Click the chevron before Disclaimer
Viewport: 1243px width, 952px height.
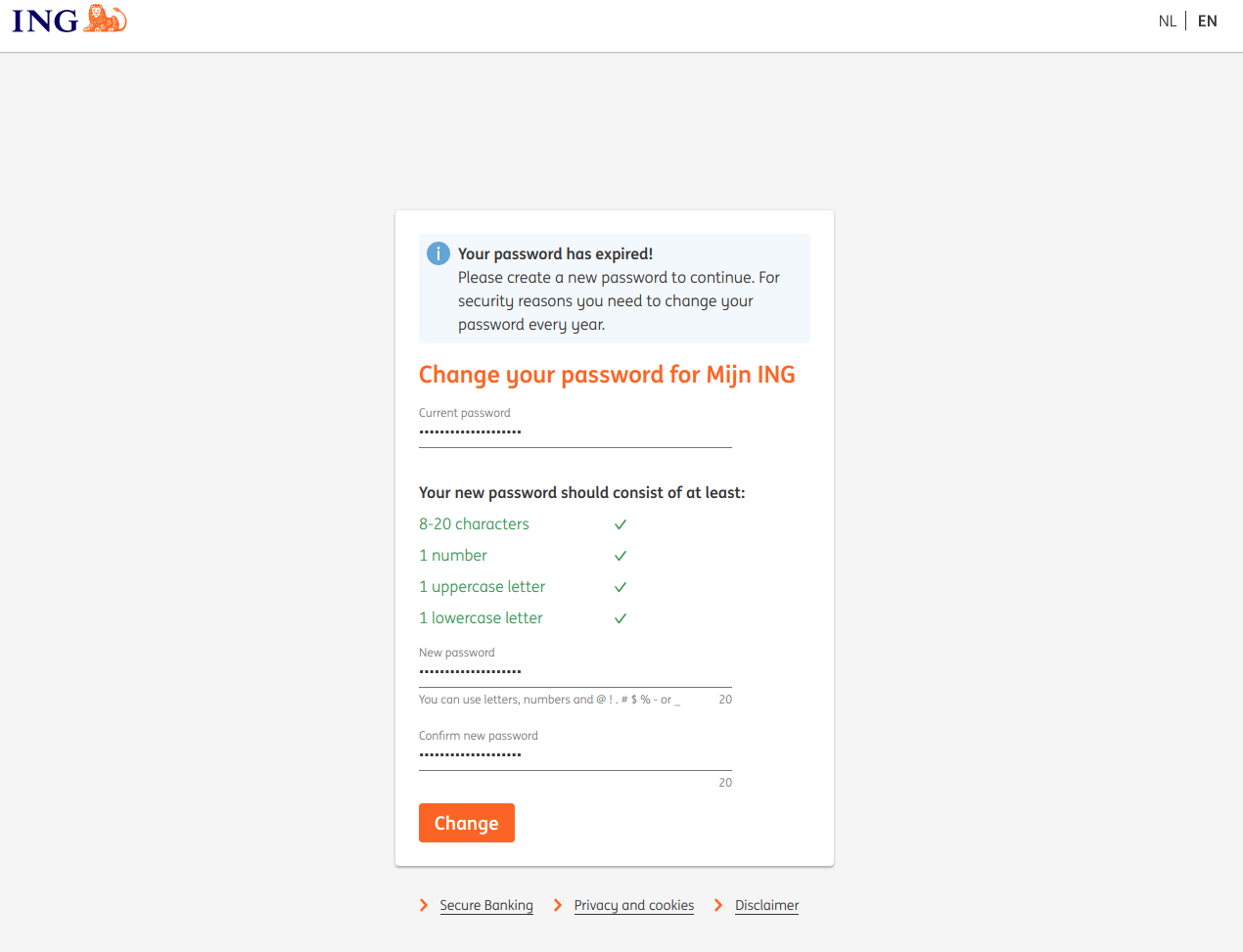pyautogui.click(x=718, y=905)
